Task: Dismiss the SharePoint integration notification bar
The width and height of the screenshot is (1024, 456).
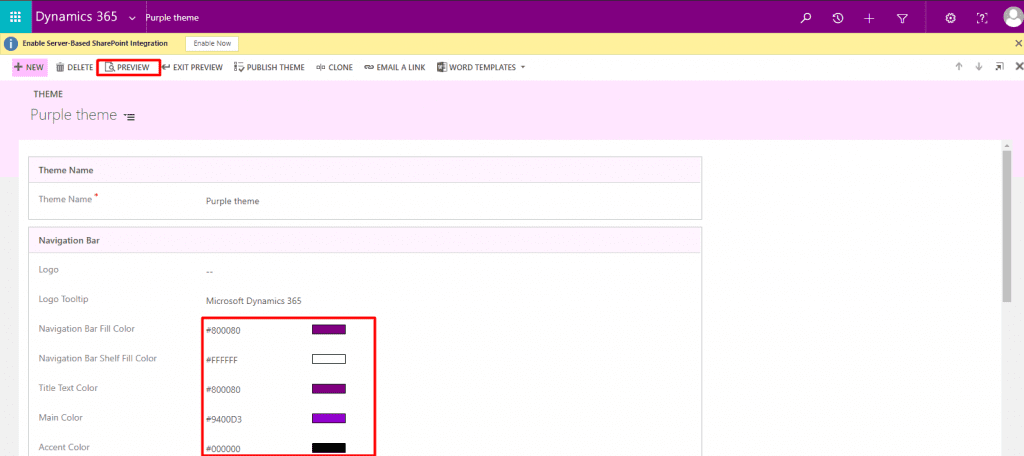Action: click(x=1017, y=44)
